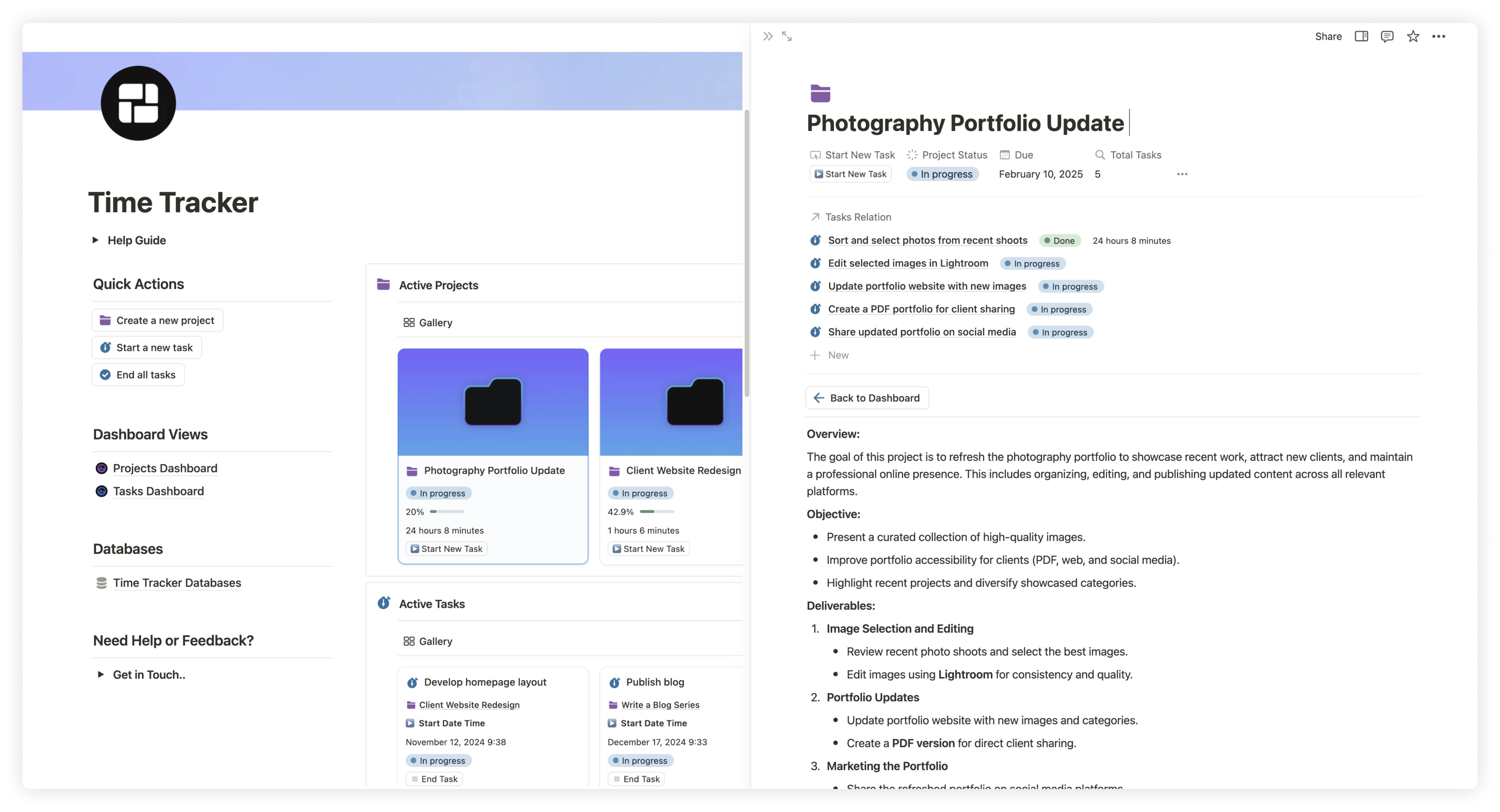Image resolution: width=1500 pixels, height=812 pixels.
Task: Star this page as a favorite
Action: [1413, 36]
